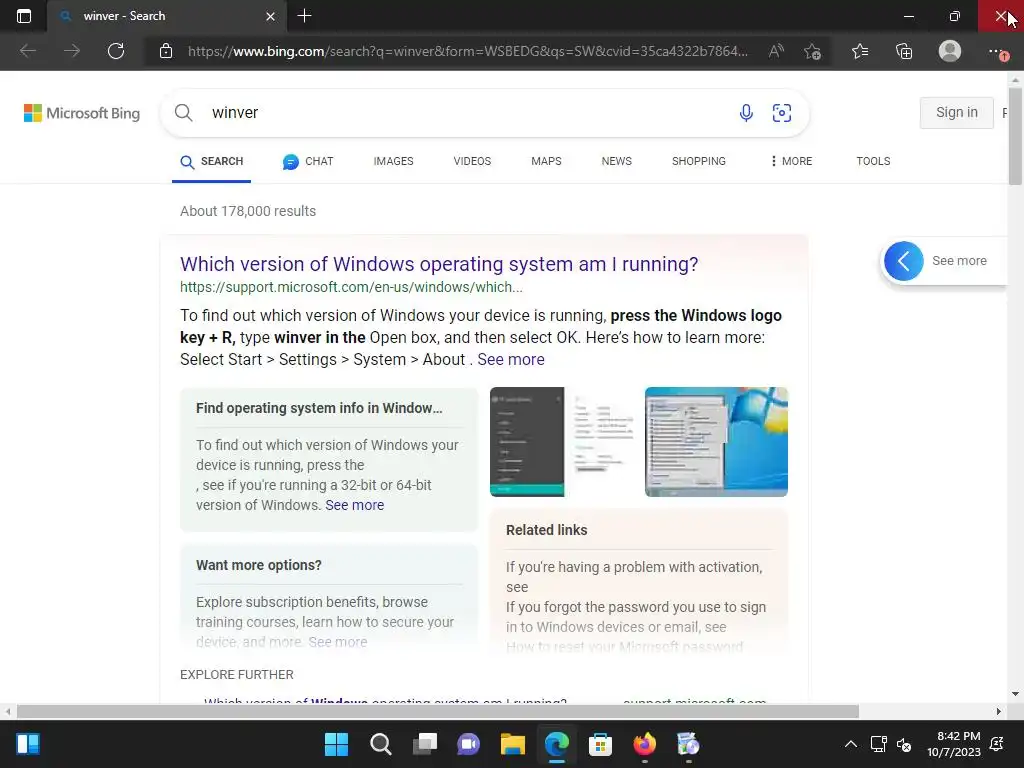Open Microsoft Store from the taskbar

600,744
